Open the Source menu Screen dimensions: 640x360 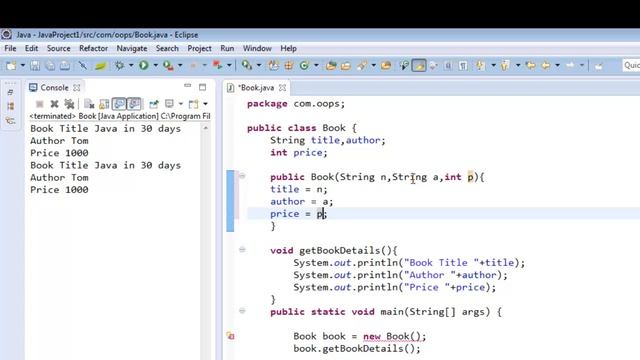[58, 48]
